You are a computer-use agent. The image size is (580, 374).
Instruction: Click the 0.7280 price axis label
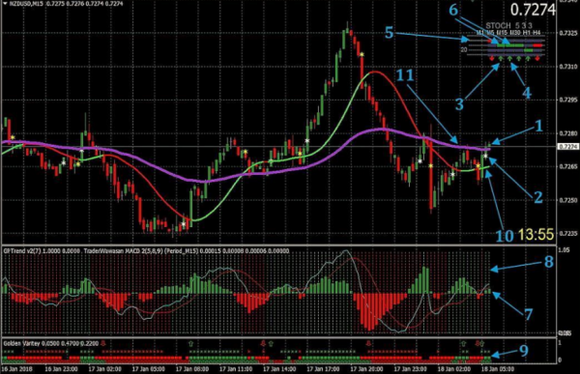click(568, 133)
